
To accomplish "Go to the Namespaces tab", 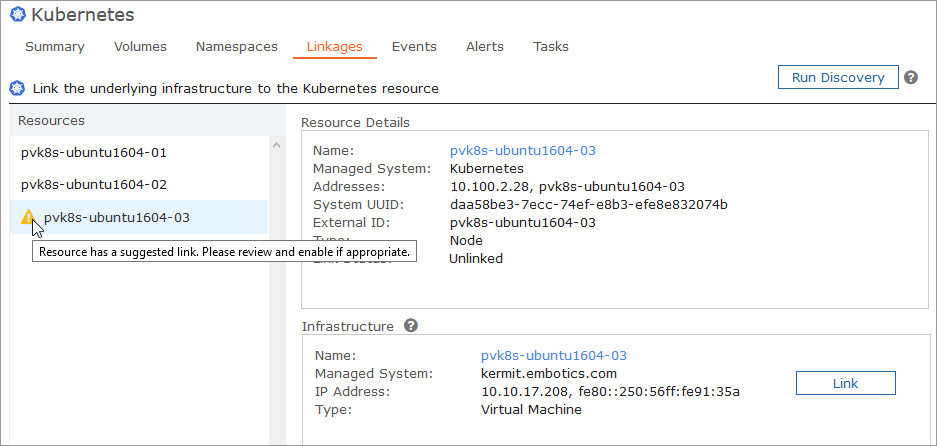I will click(237, 47).
